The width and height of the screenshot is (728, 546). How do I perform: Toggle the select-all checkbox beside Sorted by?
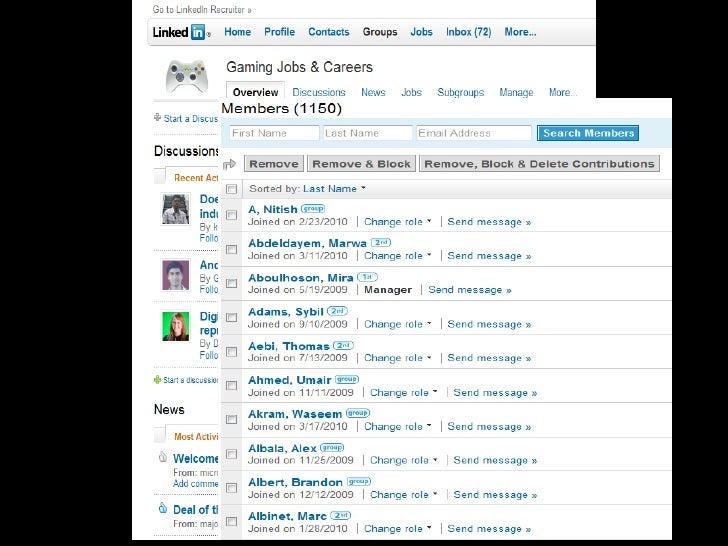click(231, 189)
